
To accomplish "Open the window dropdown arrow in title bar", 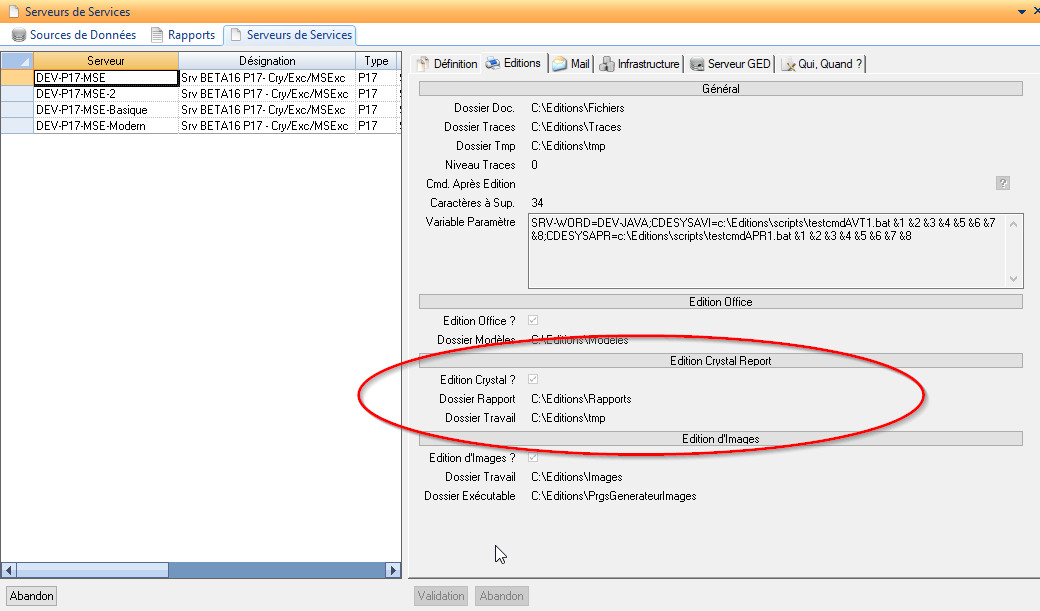I will 1021,11.
